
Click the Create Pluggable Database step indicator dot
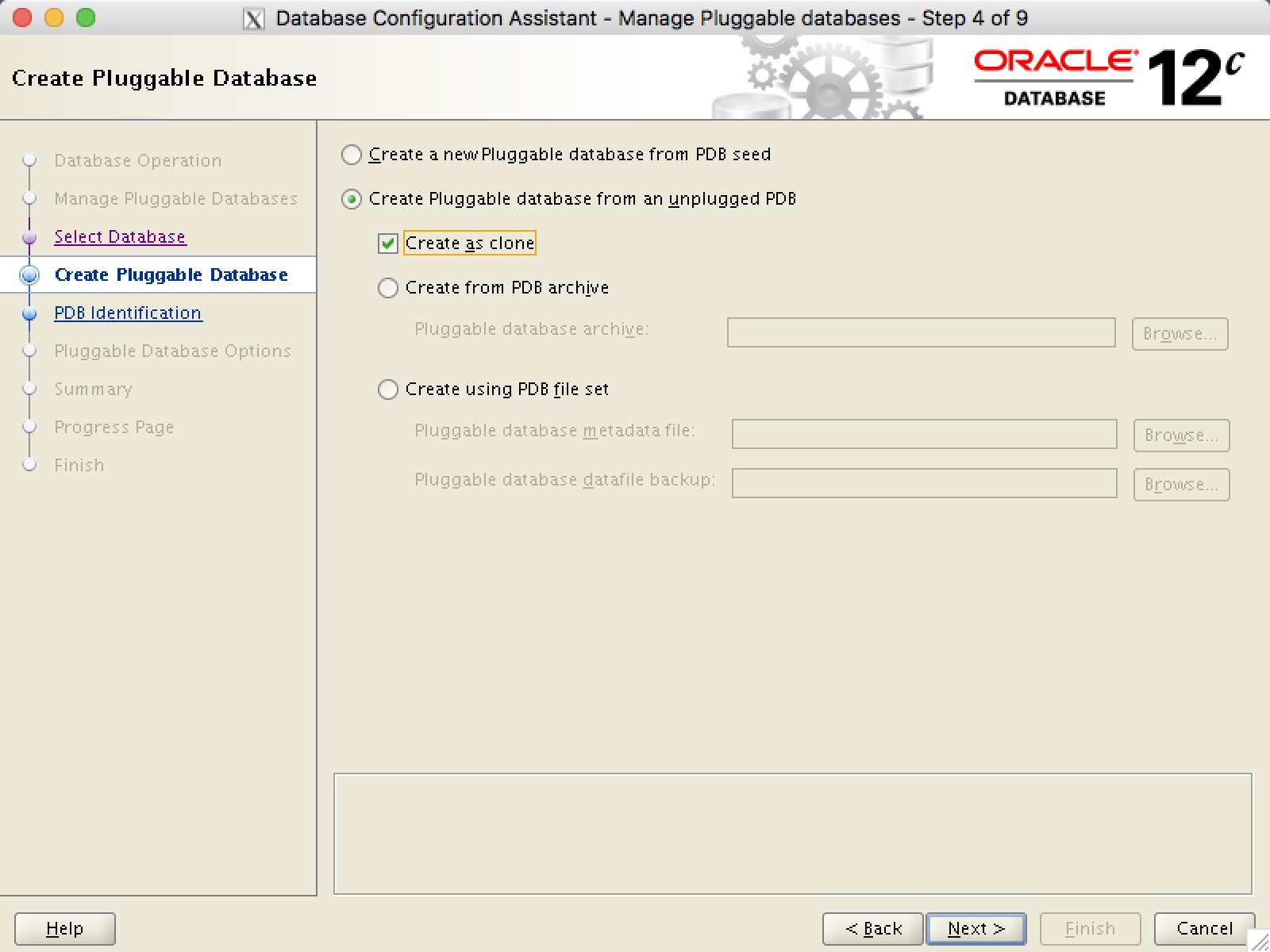30,274
